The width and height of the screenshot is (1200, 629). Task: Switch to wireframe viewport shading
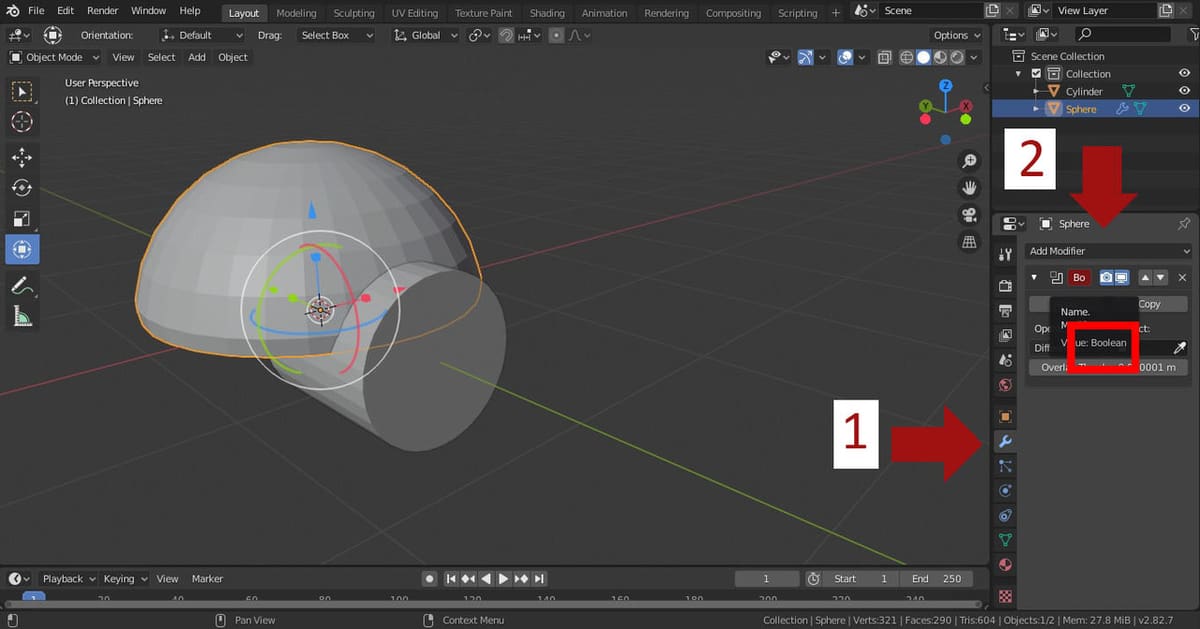coord(909,58)
